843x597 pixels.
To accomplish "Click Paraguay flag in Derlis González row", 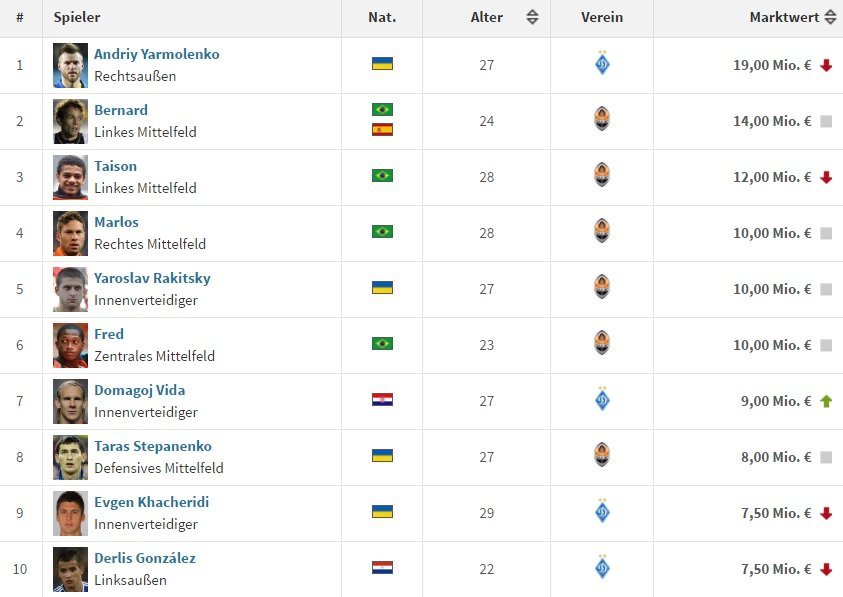I will [x=382, y=567].
